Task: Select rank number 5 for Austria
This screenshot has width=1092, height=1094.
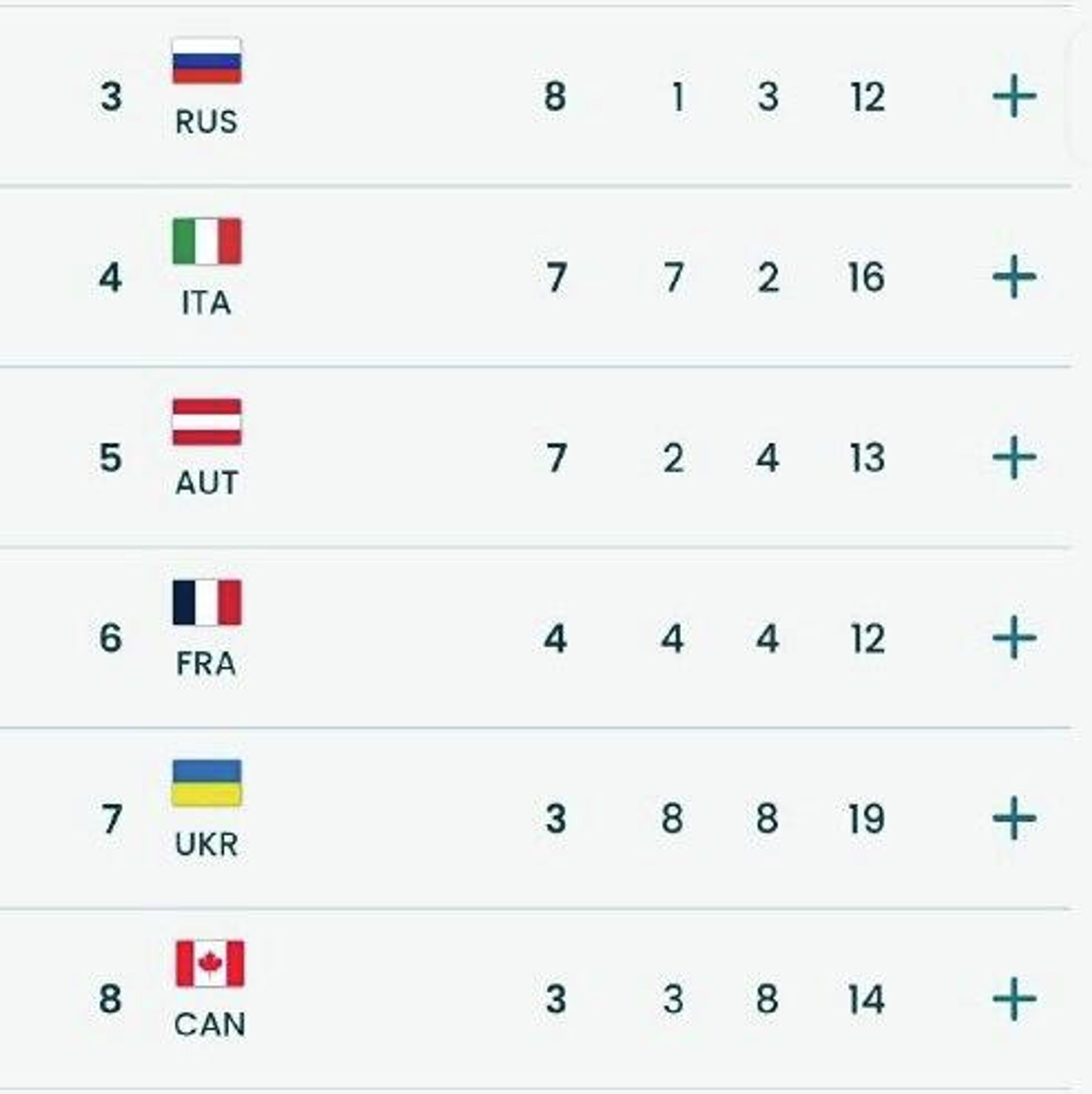Action: point(110,458)
